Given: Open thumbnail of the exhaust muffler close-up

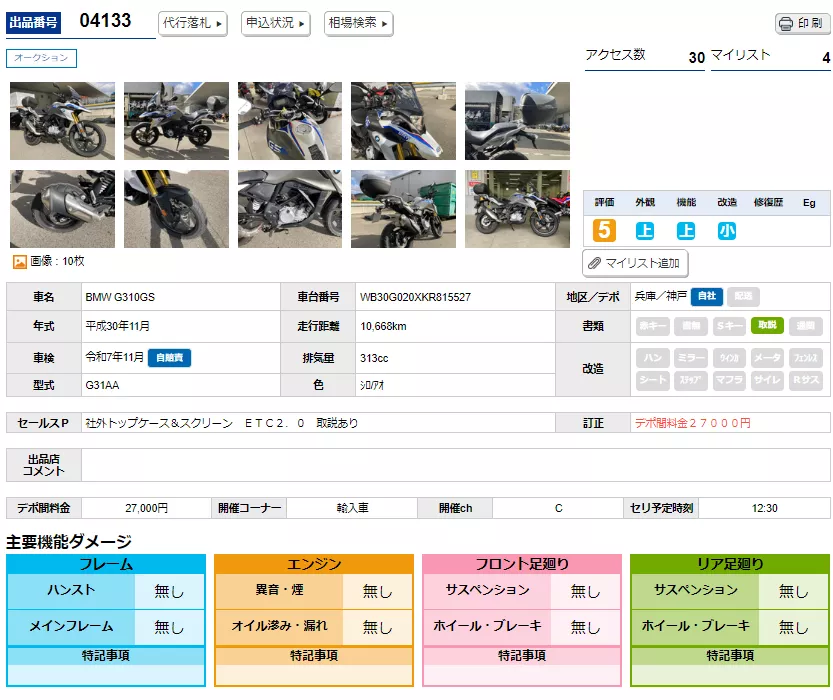Looking at the screenshot, I should coord(62,209).
